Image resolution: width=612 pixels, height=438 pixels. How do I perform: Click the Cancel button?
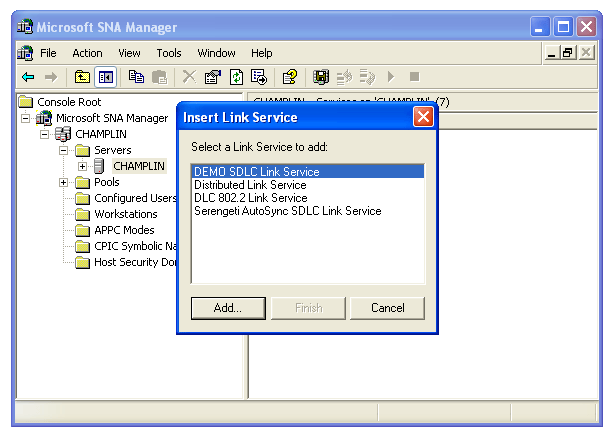click(x=387, y=308)
